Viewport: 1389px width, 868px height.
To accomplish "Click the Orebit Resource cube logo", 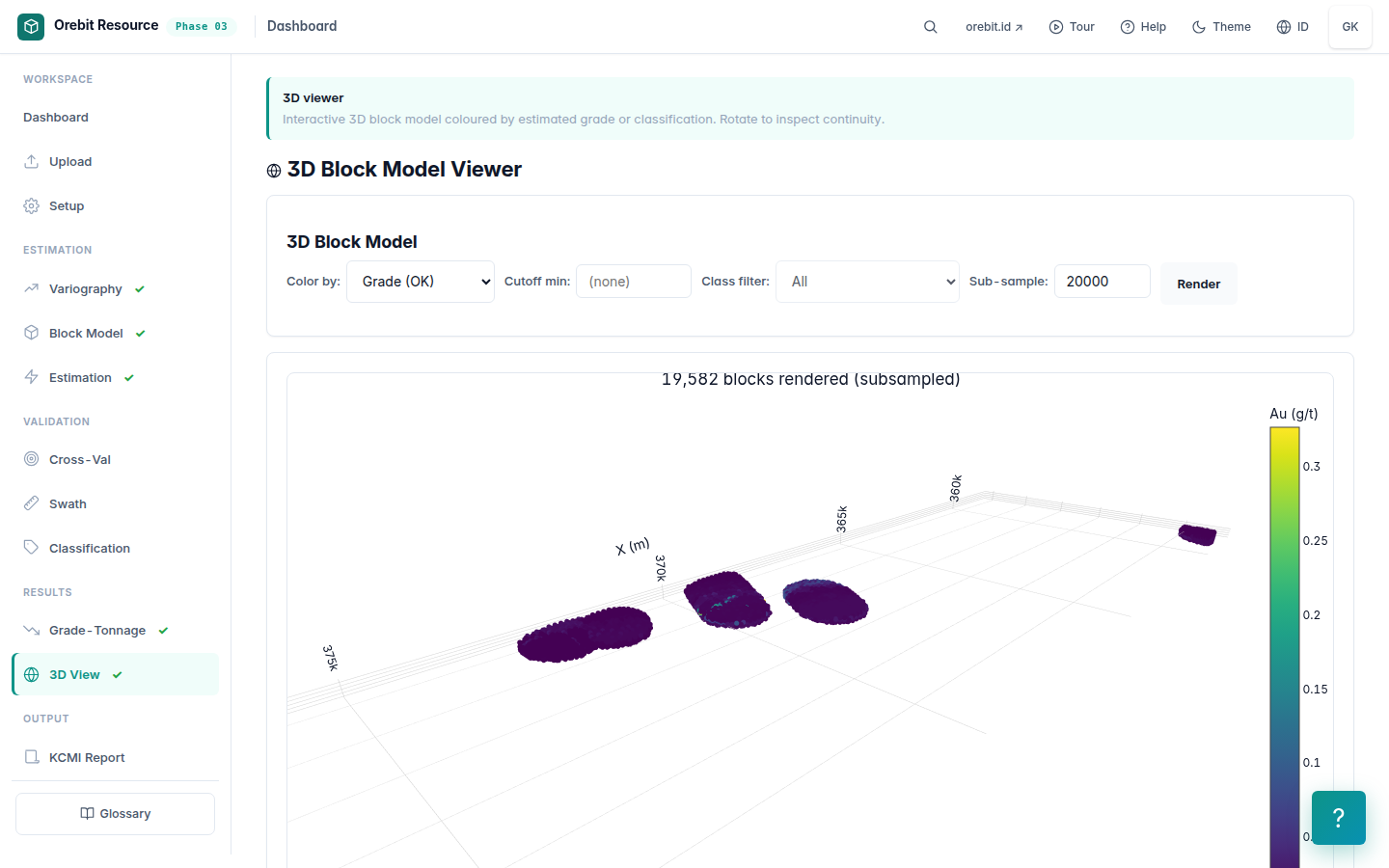I will click(31, 27).
